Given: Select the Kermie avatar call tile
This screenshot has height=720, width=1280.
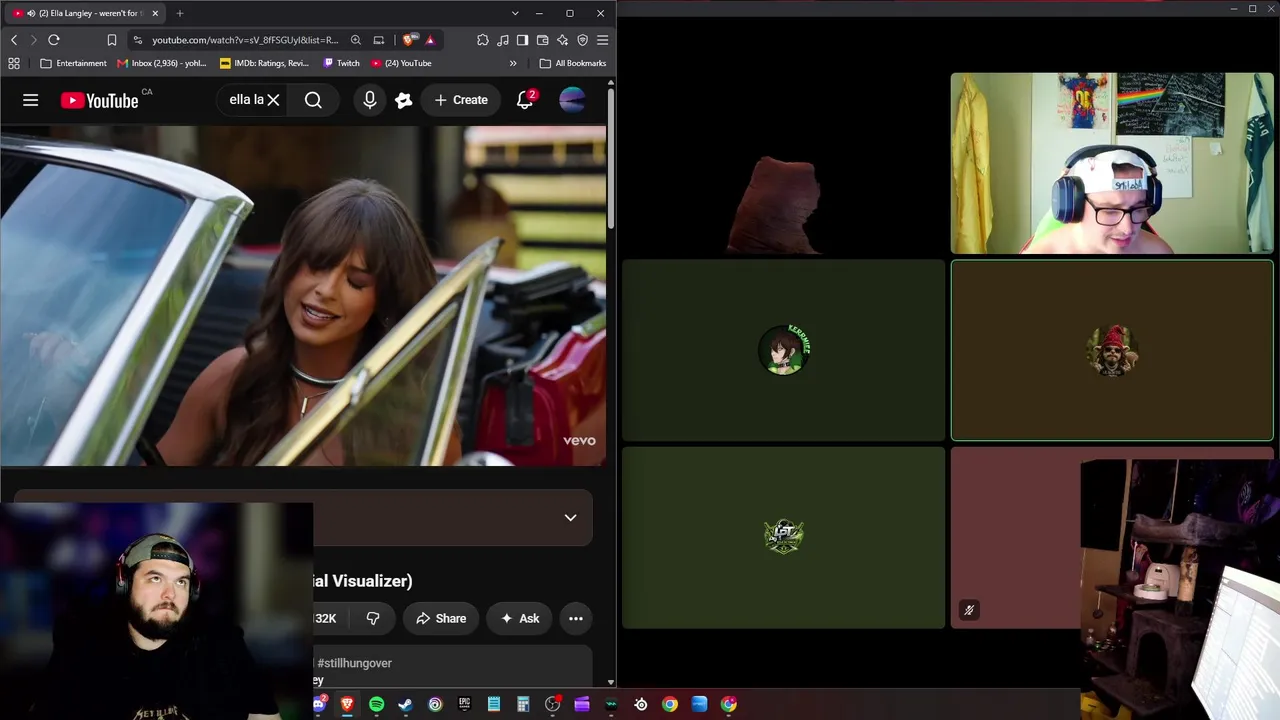Looking at the screenshot, I should [784, 350].
